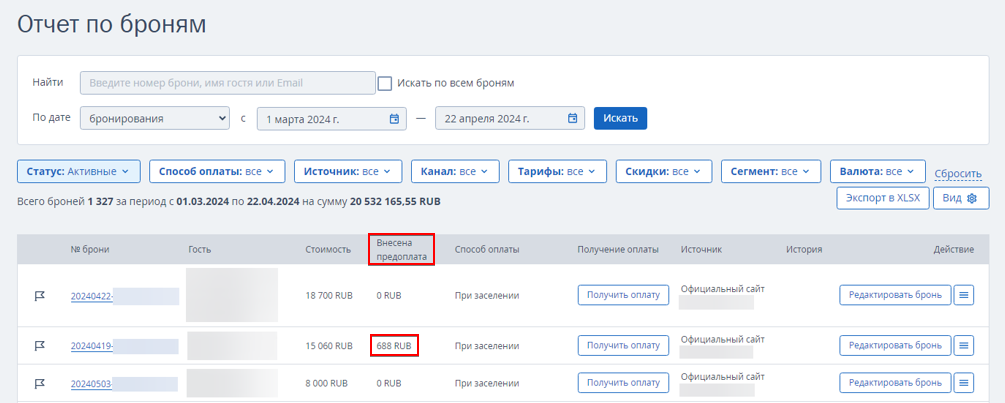Image resolution: width=1005 pixels, height=403 pixels.
Task: Expand the Канал filter
Action: pos(454,172)
